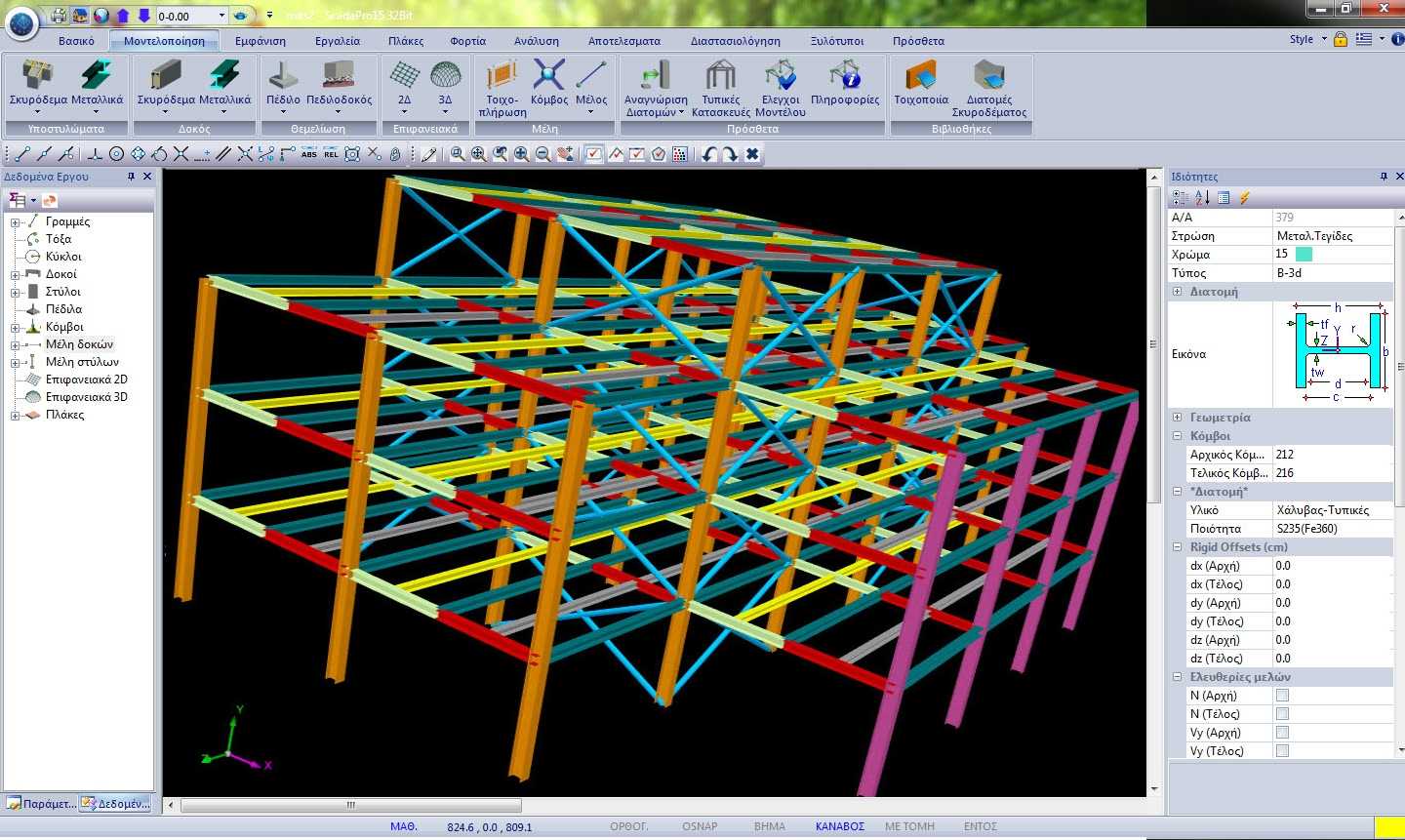Screen dimensions: 1405x840
Task: Open the Βασικό ribbon tab
Action: coord(76,41)
